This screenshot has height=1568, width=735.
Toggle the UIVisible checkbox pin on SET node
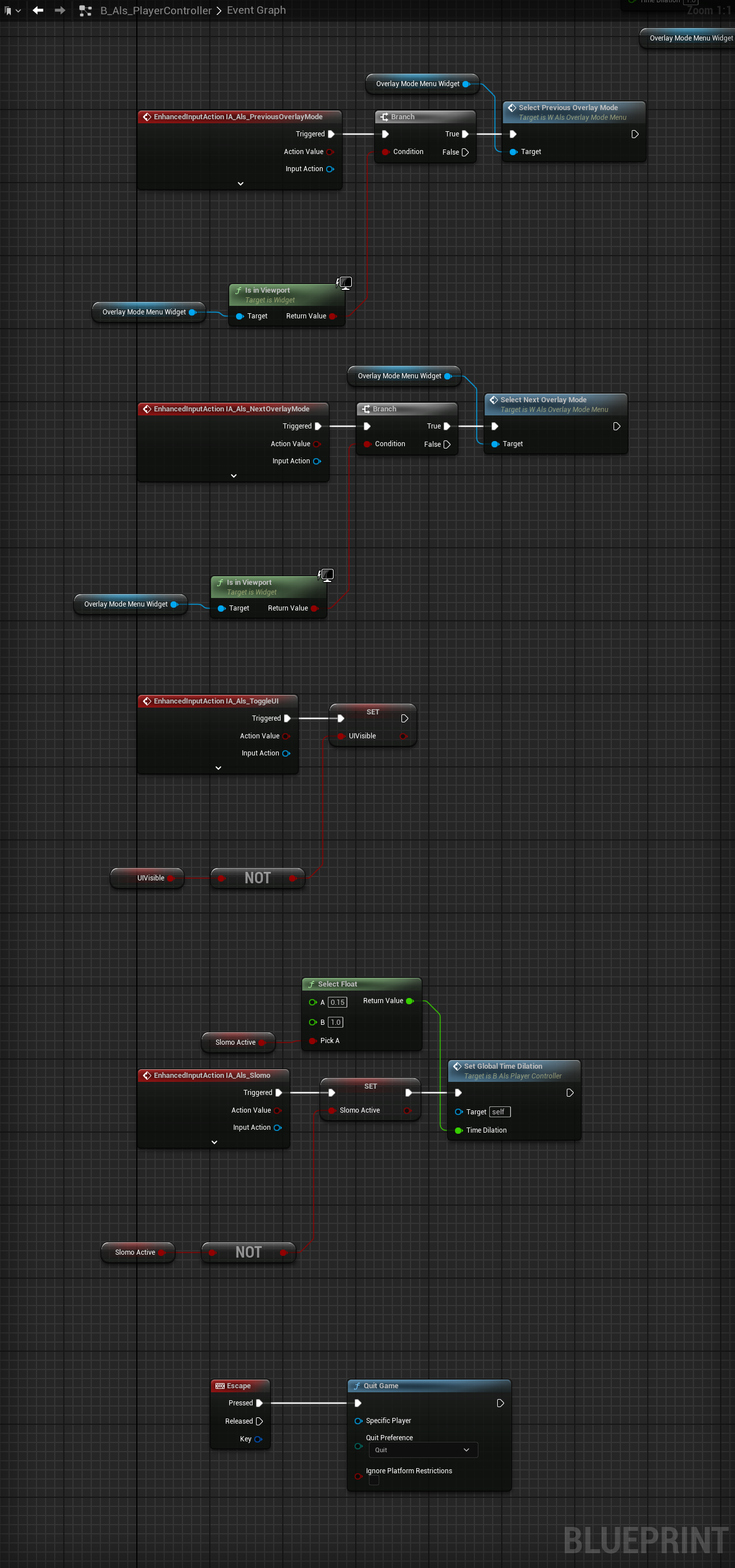pos(342,736)
